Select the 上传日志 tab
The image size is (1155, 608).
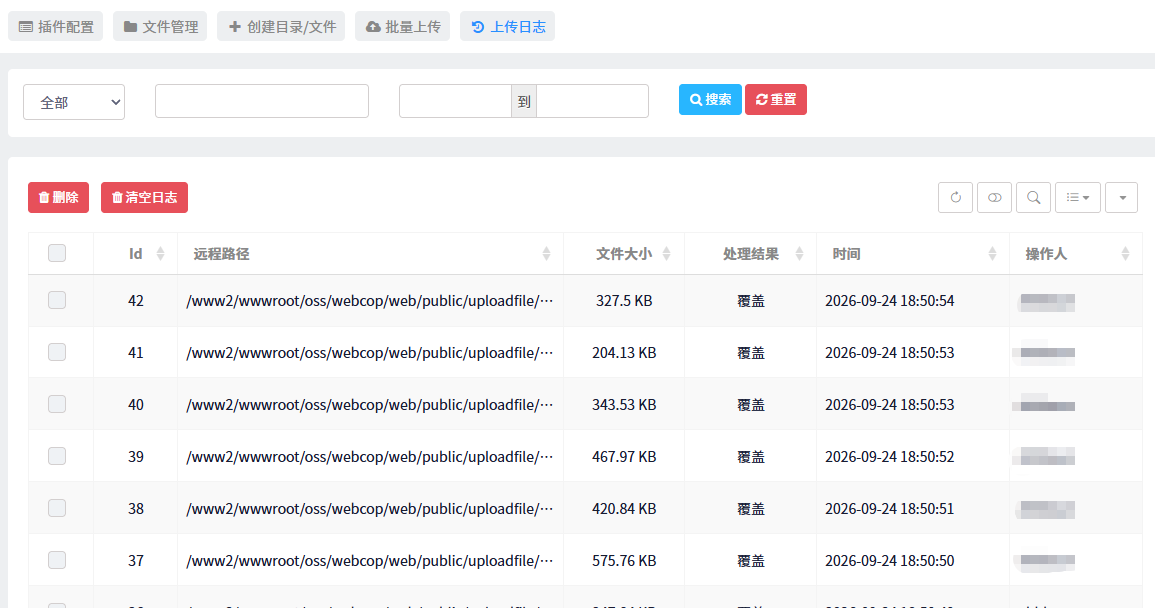[508, 27]
